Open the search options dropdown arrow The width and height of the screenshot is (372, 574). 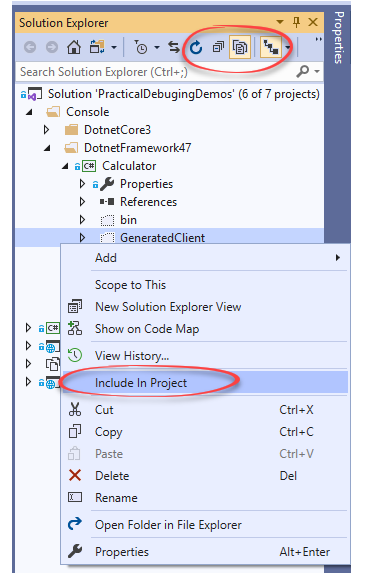(317, 71)
